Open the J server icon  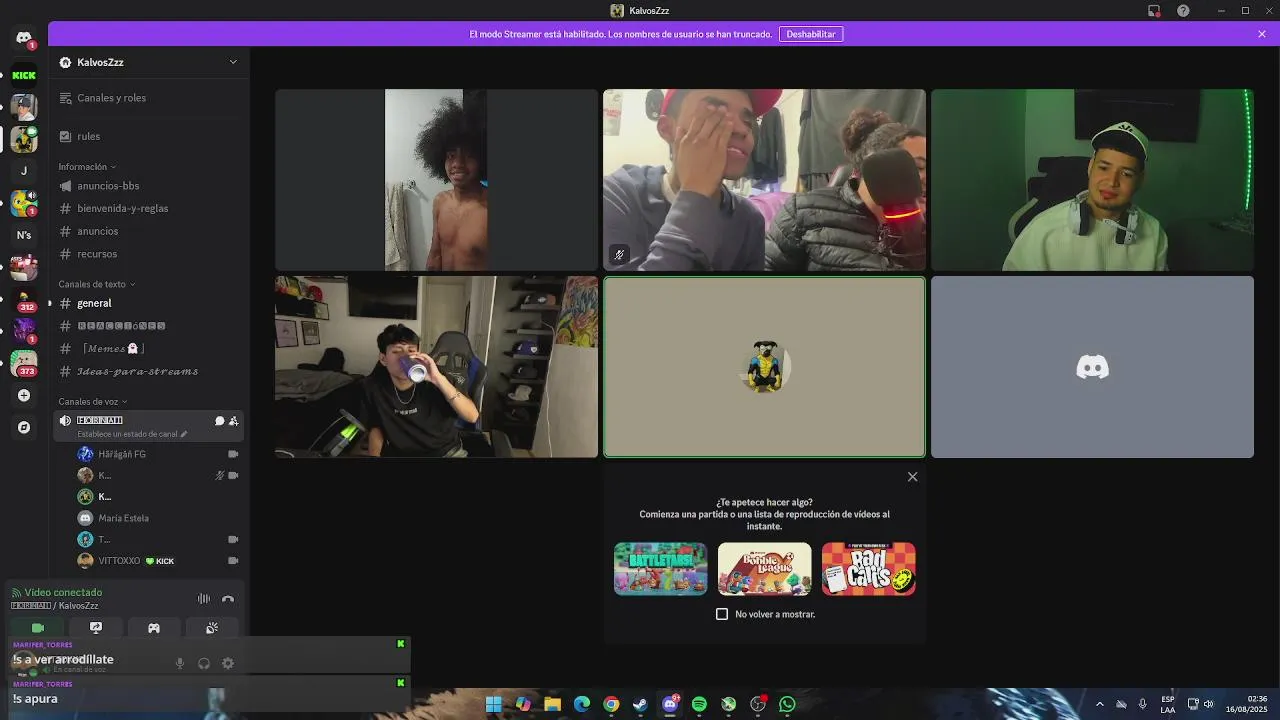click(x=24, y=171)
